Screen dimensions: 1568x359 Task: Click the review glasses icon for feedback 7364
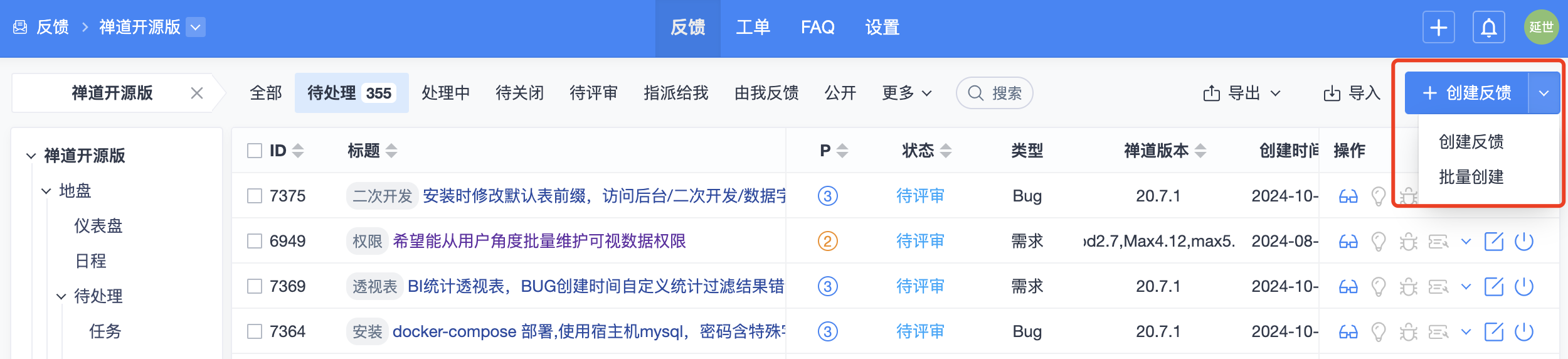pos(1348,332)
